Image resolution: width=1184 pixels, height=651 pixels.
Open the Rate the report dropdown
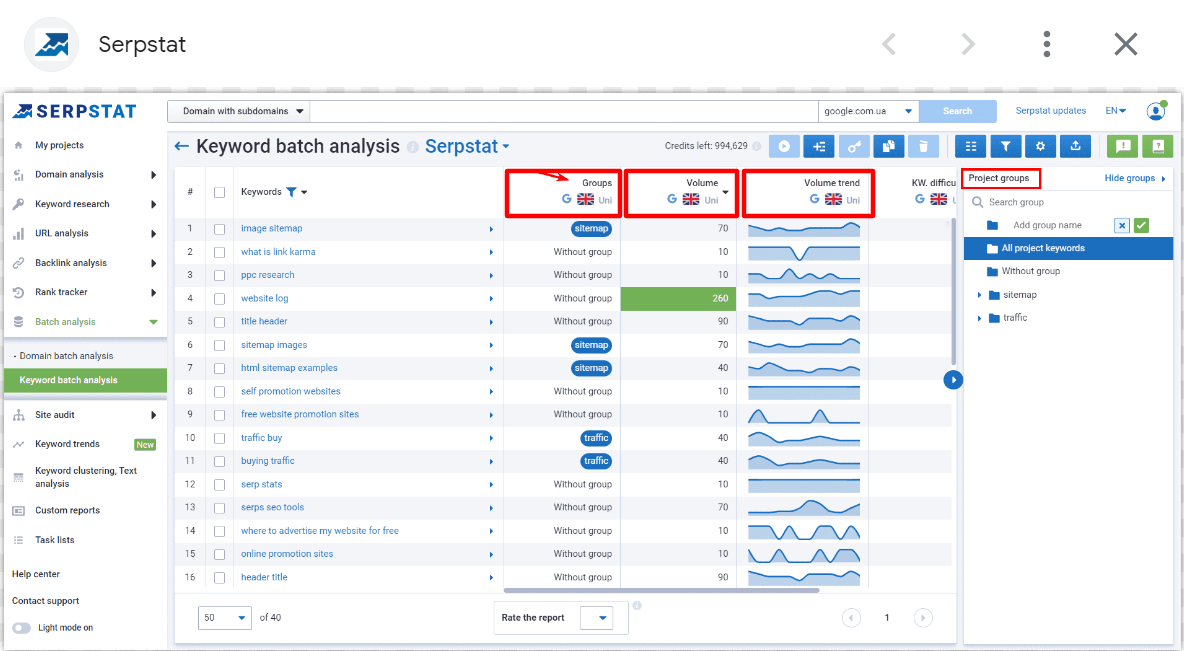pos(597,618)
